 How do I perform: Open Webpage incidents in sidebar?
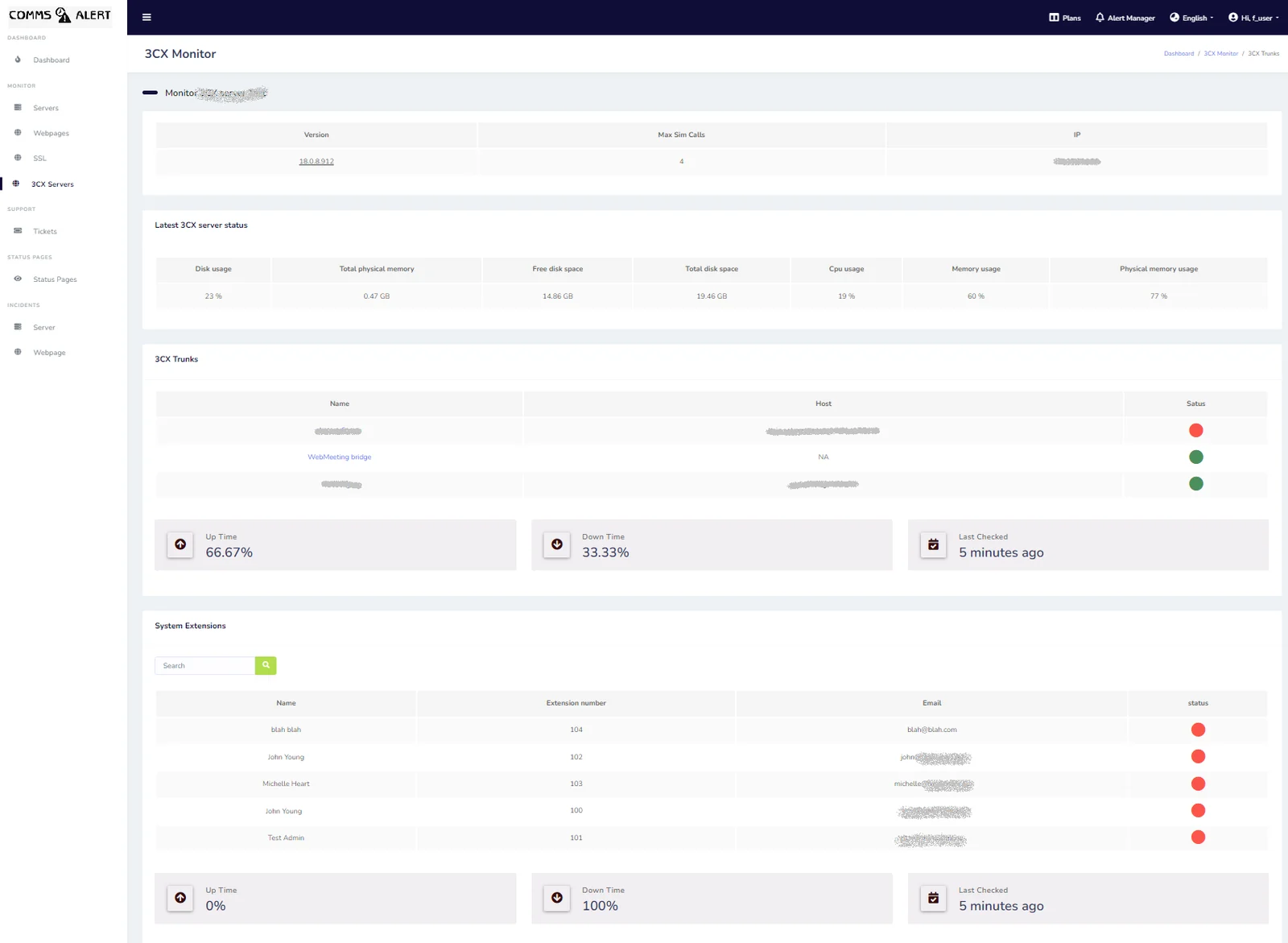point(49,353)
